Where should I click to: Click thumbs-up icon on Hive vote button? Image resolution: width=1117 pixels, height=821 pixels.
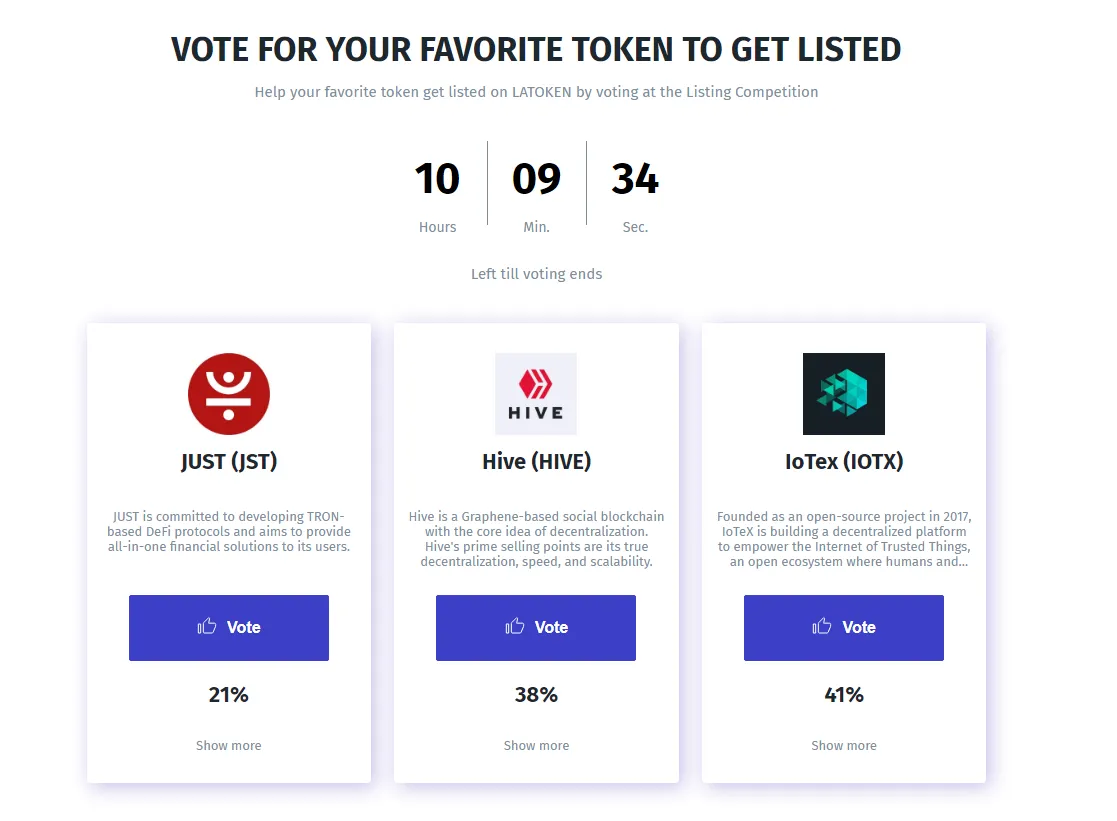[x=514, y=626]
